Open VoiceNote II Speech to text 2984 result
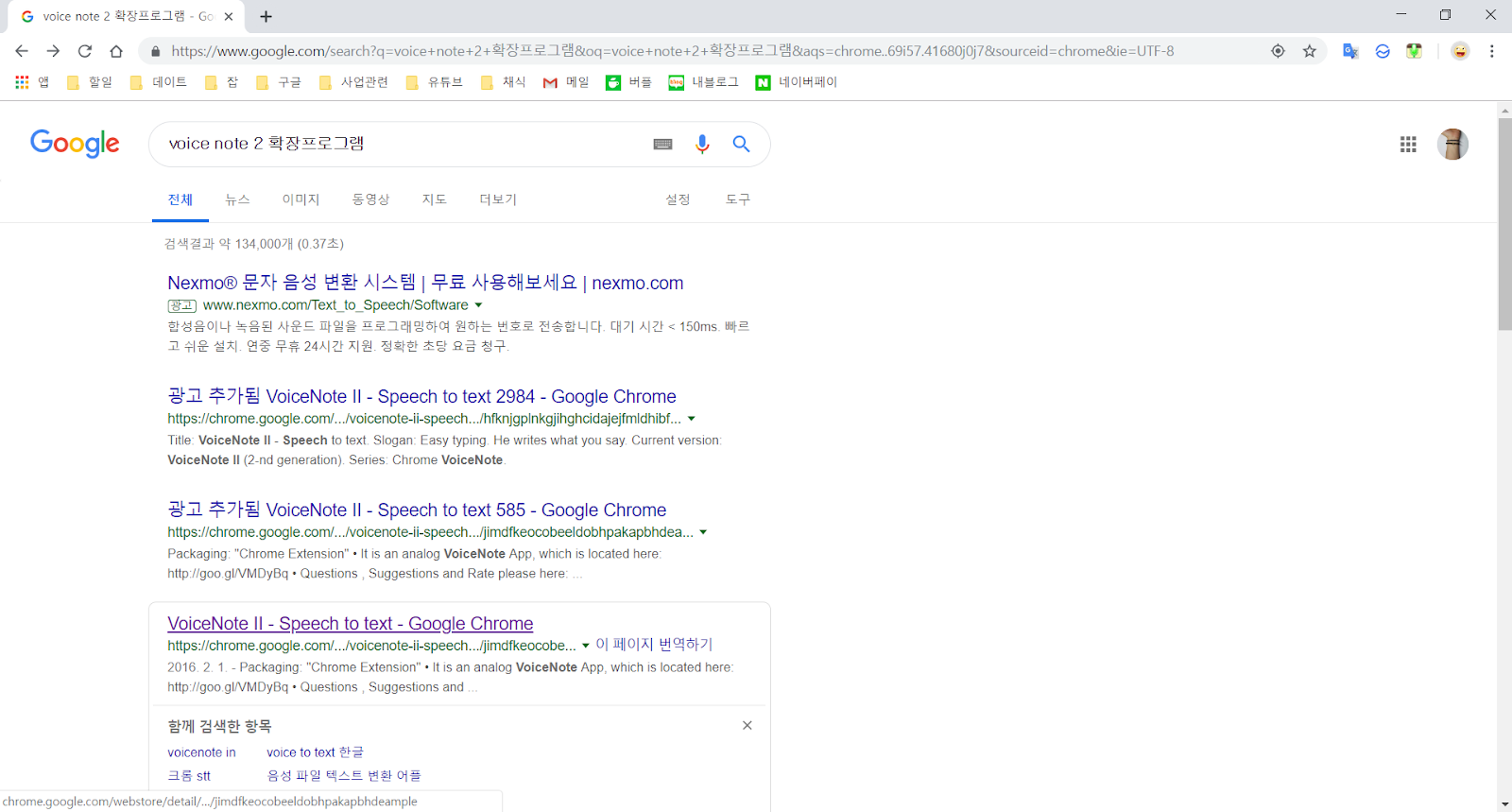Image resolution: width=1512 pixels, height=812 pixels. coord(421,396)
